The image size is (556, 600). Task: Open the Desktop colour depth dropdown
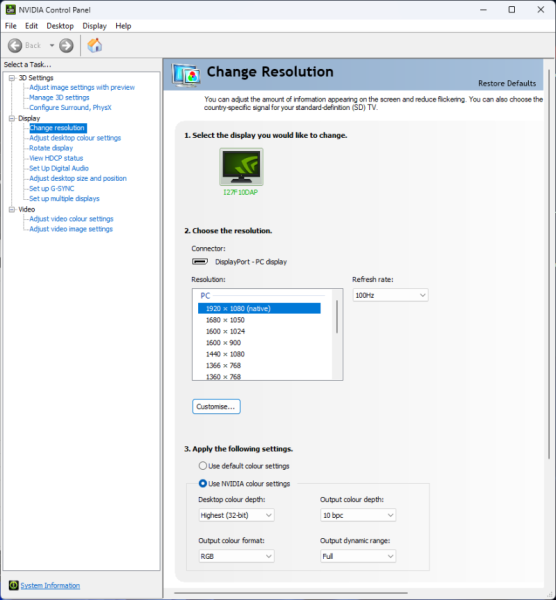(236, 515)
